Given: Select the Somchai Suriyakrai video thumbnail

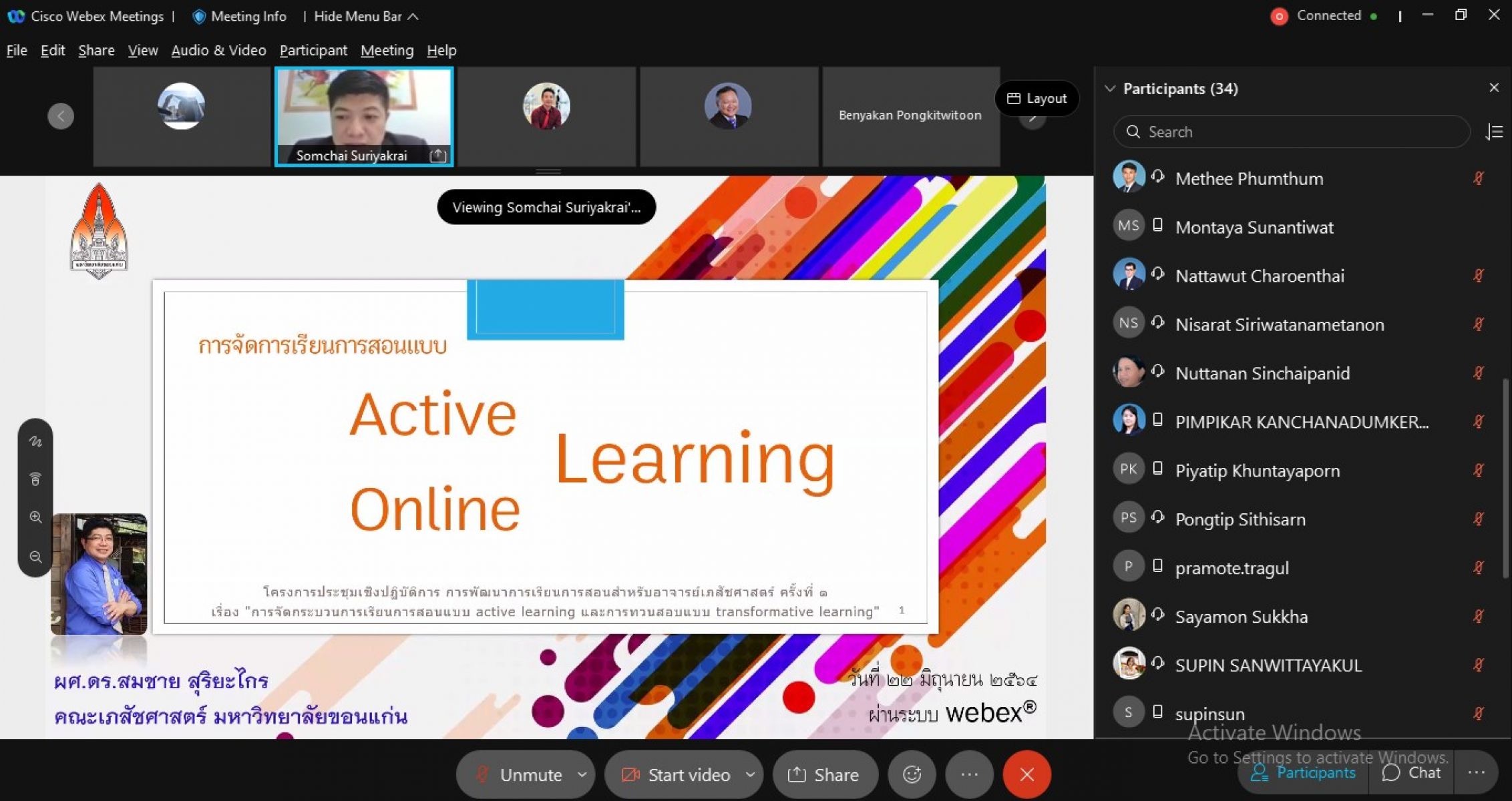Looking at the screenshot, I should tap(364, 116).
